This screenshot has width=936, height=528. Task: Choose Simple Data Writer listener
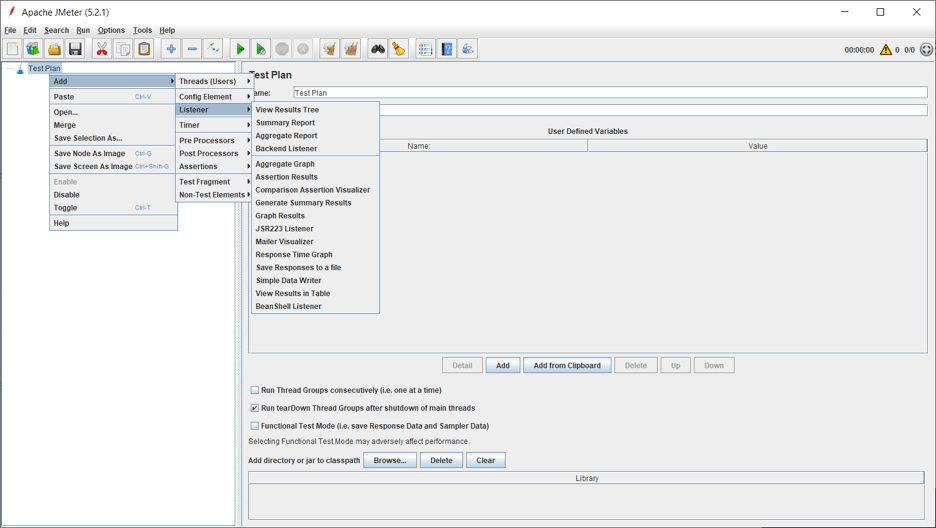315,280
